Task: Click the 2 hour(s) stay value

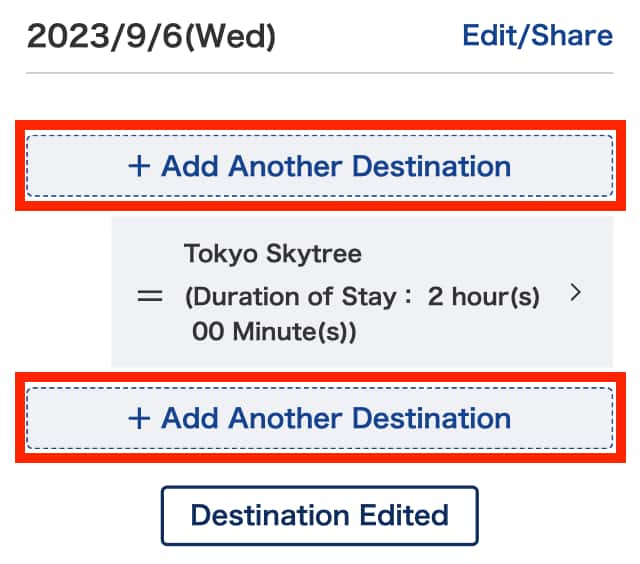Action: (483, 297)
